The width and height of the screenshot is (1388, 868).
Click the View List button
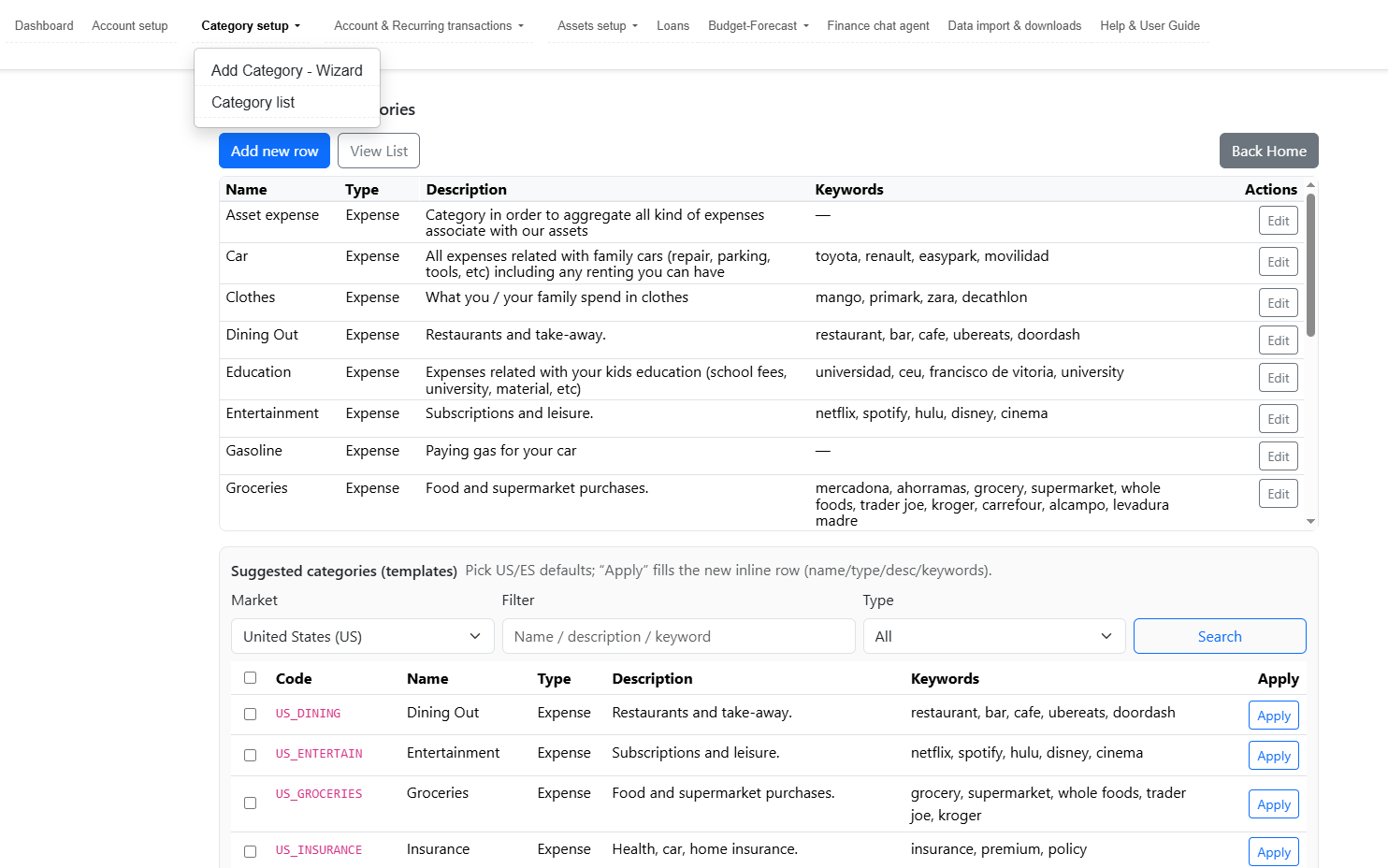[x=379, y=151]
